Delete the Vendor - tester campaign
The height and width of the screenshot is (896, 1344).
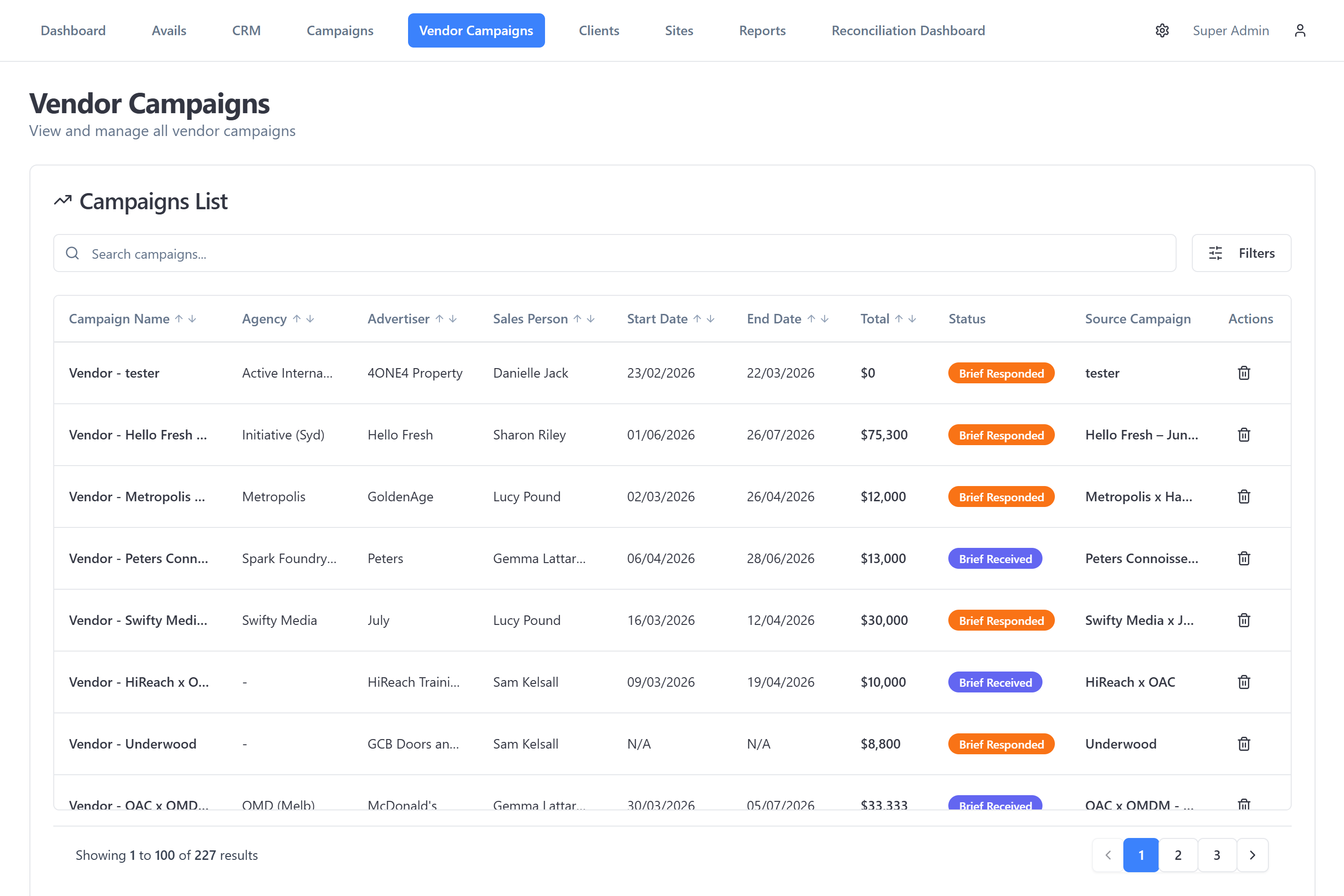coord(1244,373)
